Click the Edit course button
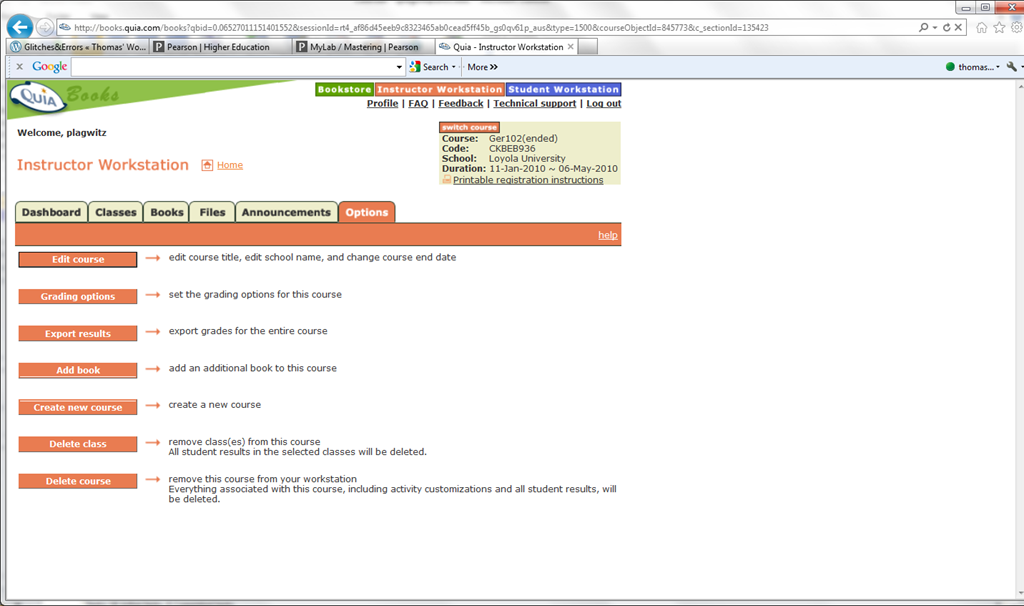The height and width of the screenshot is (606, 1024). (78, 260)
